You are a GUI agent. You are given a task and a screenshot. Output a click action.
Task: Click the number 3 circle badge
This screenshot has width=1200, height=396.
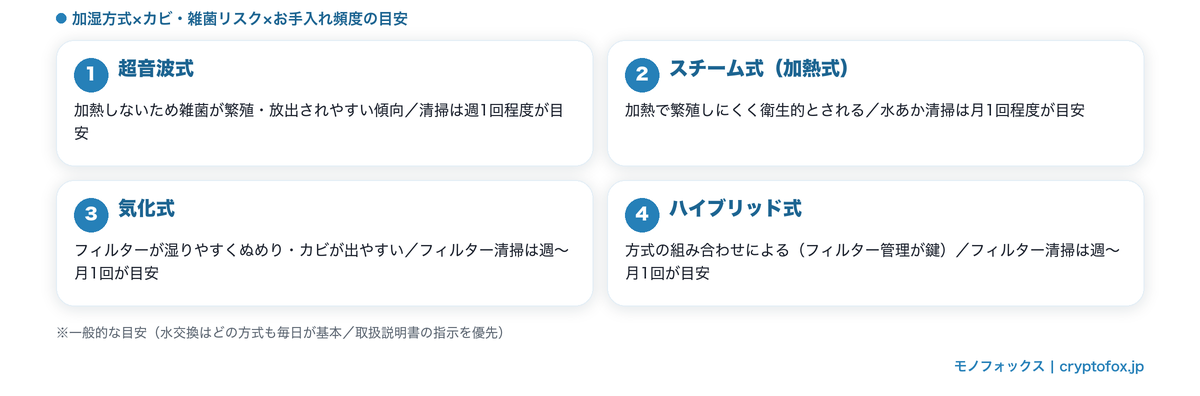(x=91, y=214)
